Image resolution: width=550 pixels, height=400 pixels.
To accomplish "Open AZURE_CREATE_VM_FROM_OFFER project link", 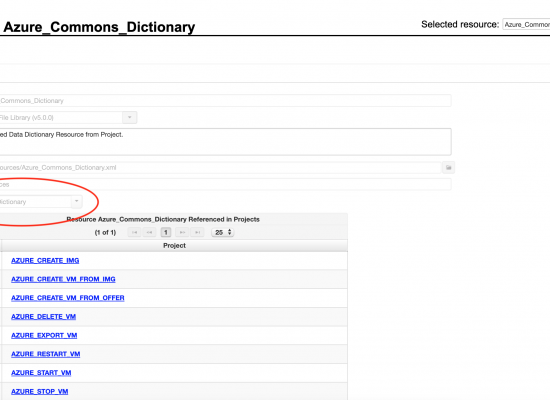I will (68, 298).
